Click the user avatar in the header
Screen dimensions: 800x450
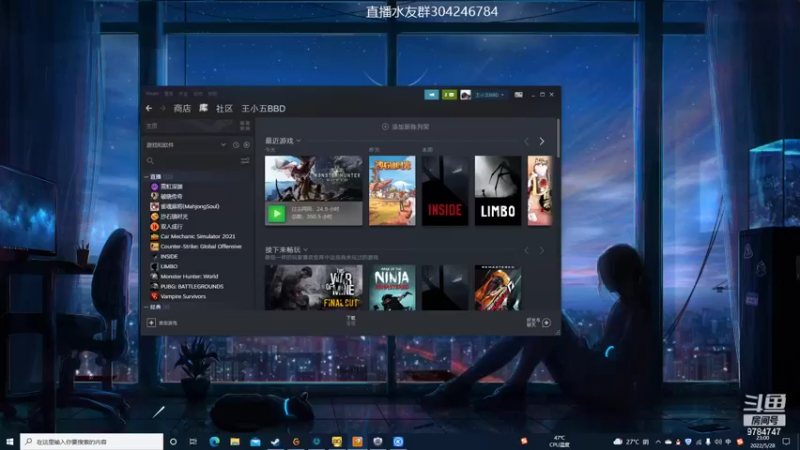pyautogui.click(x=465, y=94)
